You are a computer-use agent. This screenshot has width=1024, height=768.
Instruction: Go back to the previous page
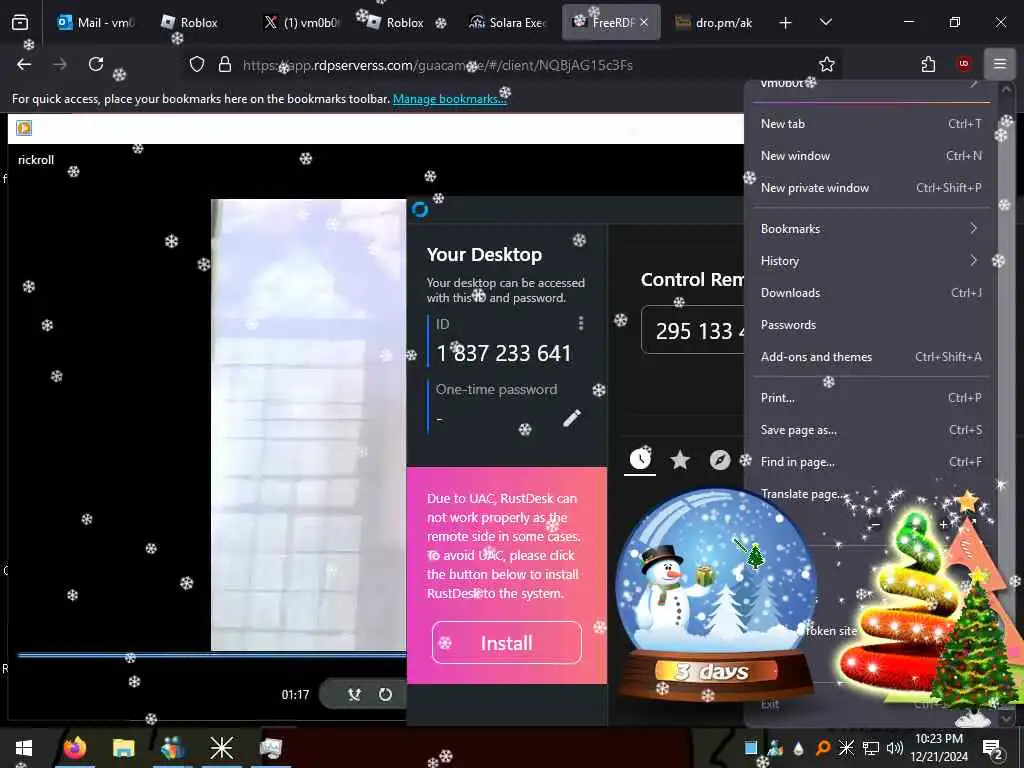pyautogui.click(x=24, y=64)
